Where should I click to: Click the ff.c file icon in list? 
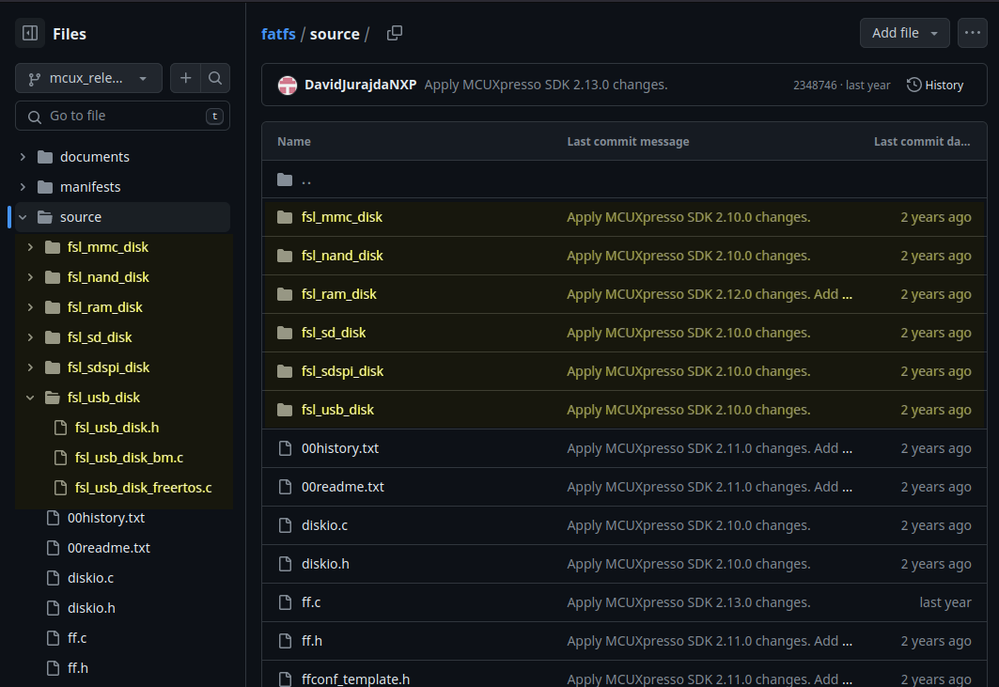coord(285,603)
